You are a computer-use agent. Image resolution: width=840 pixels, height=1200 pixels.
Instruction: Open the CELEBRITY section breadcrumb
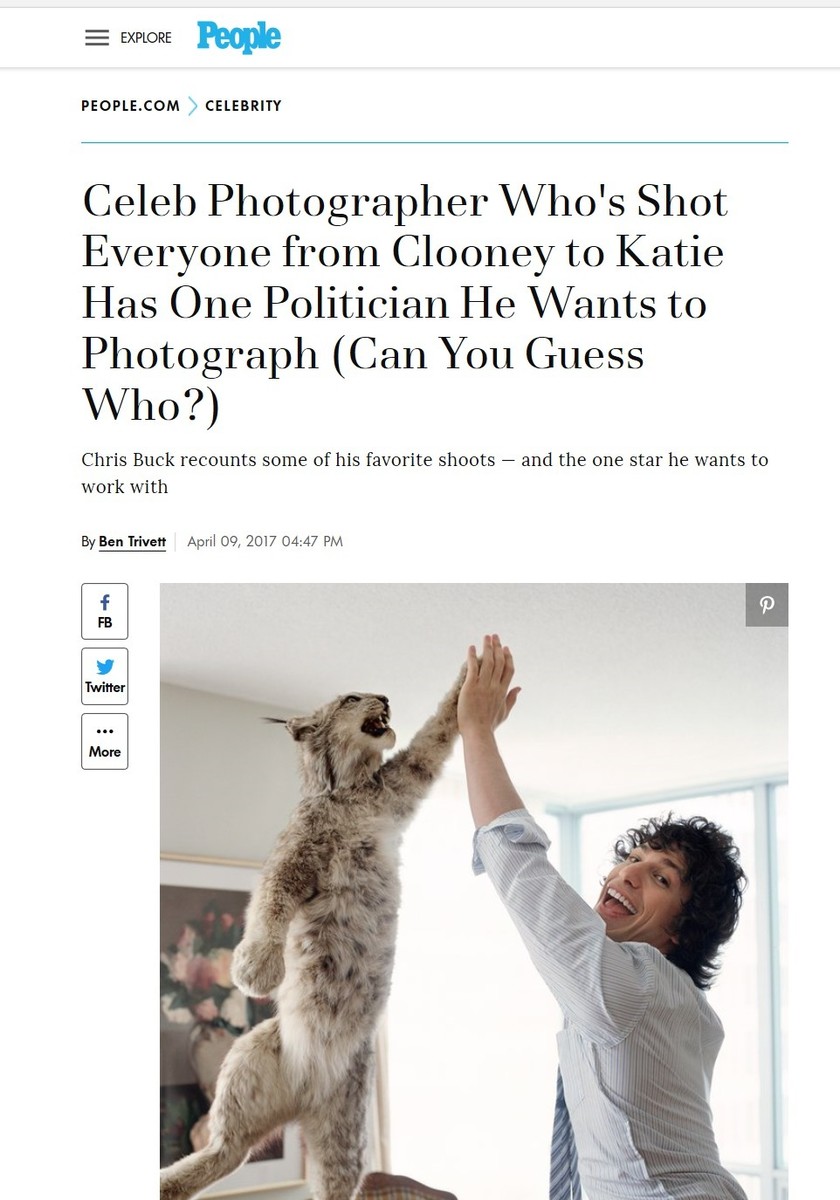pos(243,105)
